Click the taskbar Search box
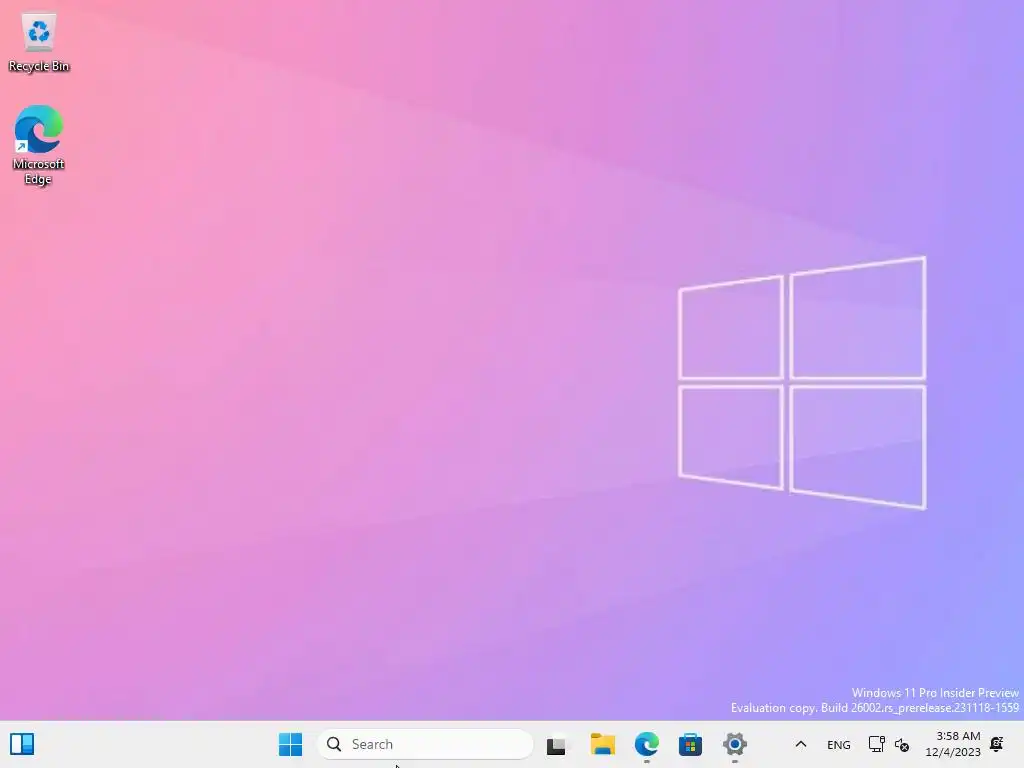The height and width of the screenshot is (768, 1024). tap(425, 744)
